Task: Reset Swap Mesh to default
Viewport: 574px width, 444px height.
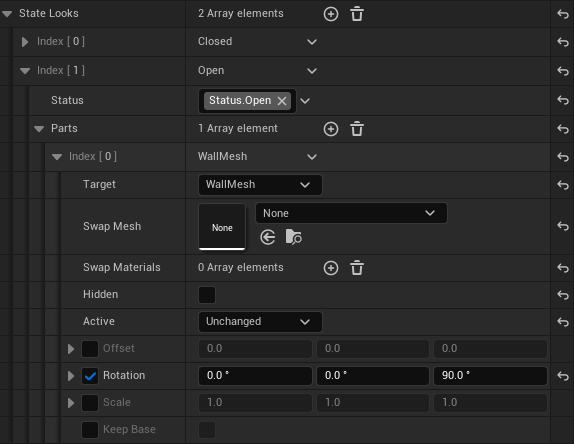Action: click(563, 226)
